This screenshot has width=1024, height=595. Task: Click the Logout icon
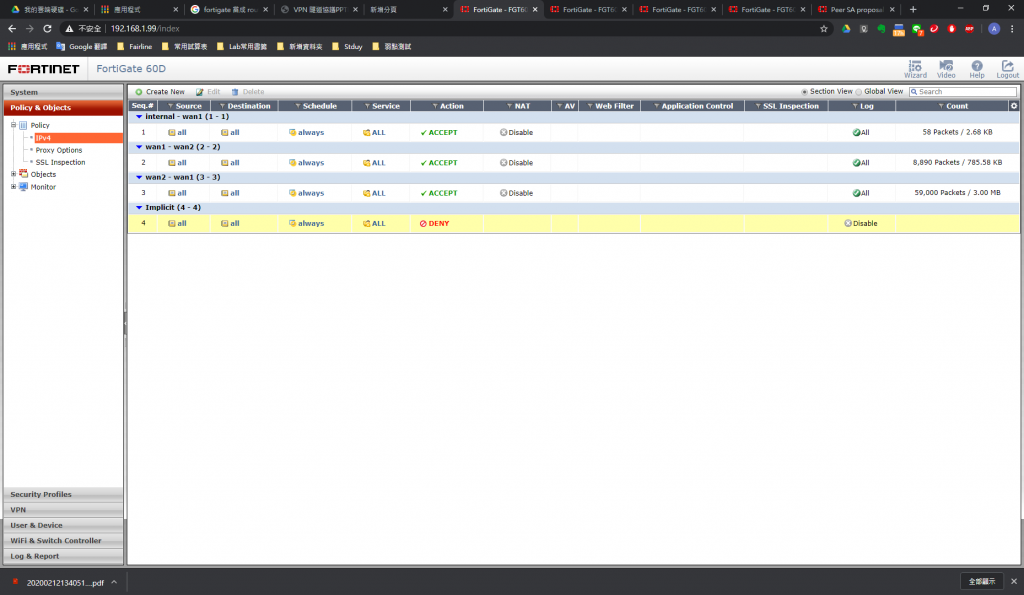click(1007, 69)
